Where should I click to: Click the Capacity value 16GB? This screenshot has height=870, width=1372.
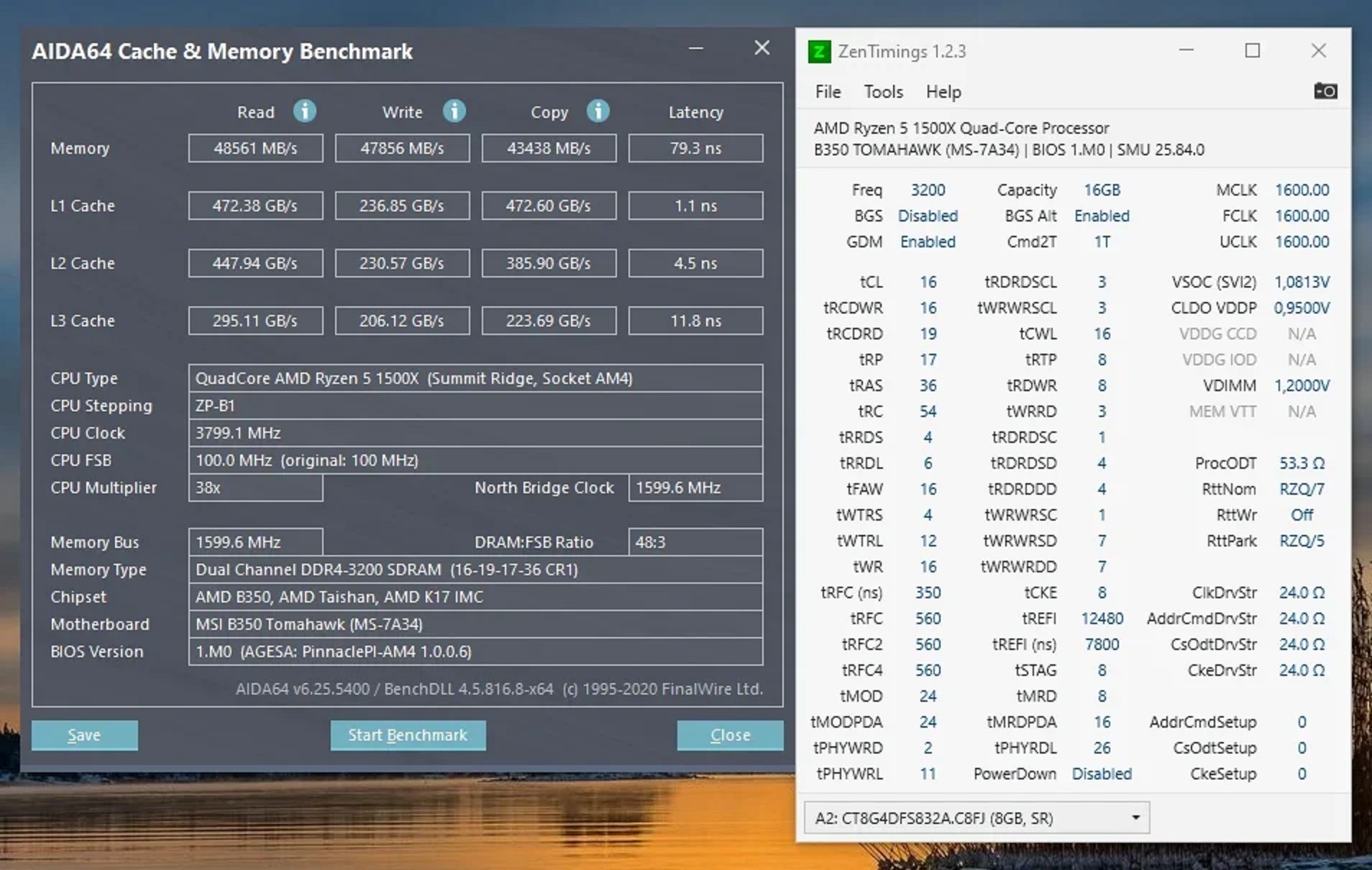(x=1102, y=190)
